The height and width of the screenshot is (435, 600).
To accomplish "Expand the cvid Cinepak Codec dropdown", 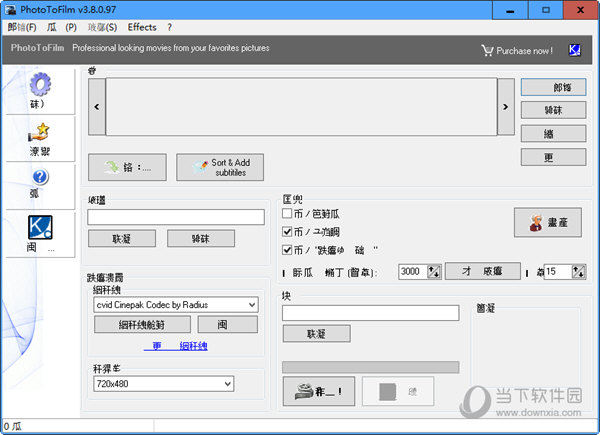I will (x=252, y=305).
